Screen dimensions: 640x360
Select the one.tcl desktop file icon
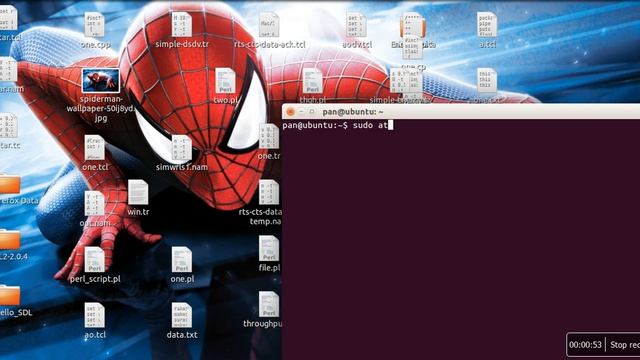point(95,148)
